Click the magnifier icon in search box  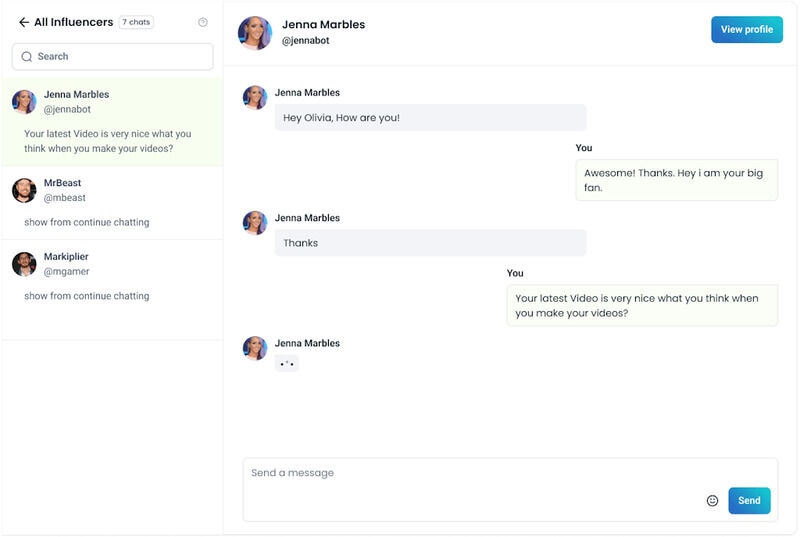pyautogui.click(x=27, y=57)
